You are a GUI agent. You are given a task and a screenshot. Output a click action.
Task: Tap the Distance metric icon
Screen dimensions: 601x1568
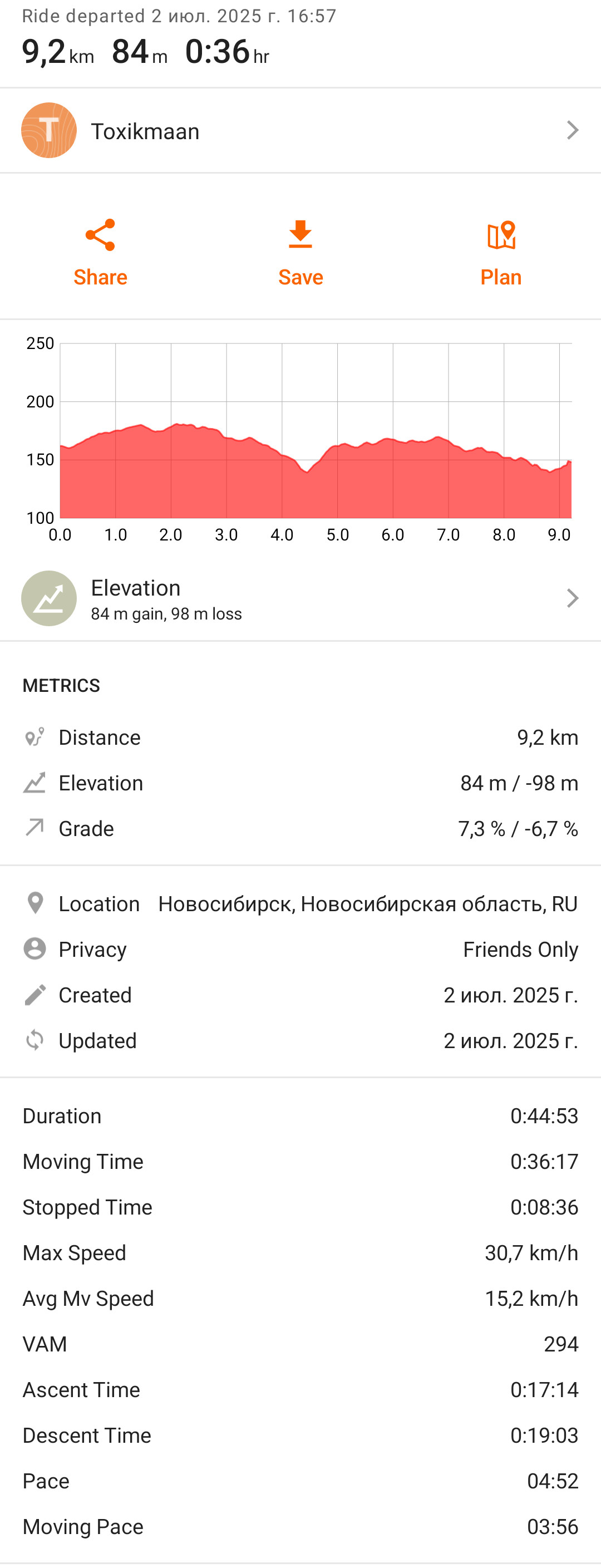tap(35, 737)
